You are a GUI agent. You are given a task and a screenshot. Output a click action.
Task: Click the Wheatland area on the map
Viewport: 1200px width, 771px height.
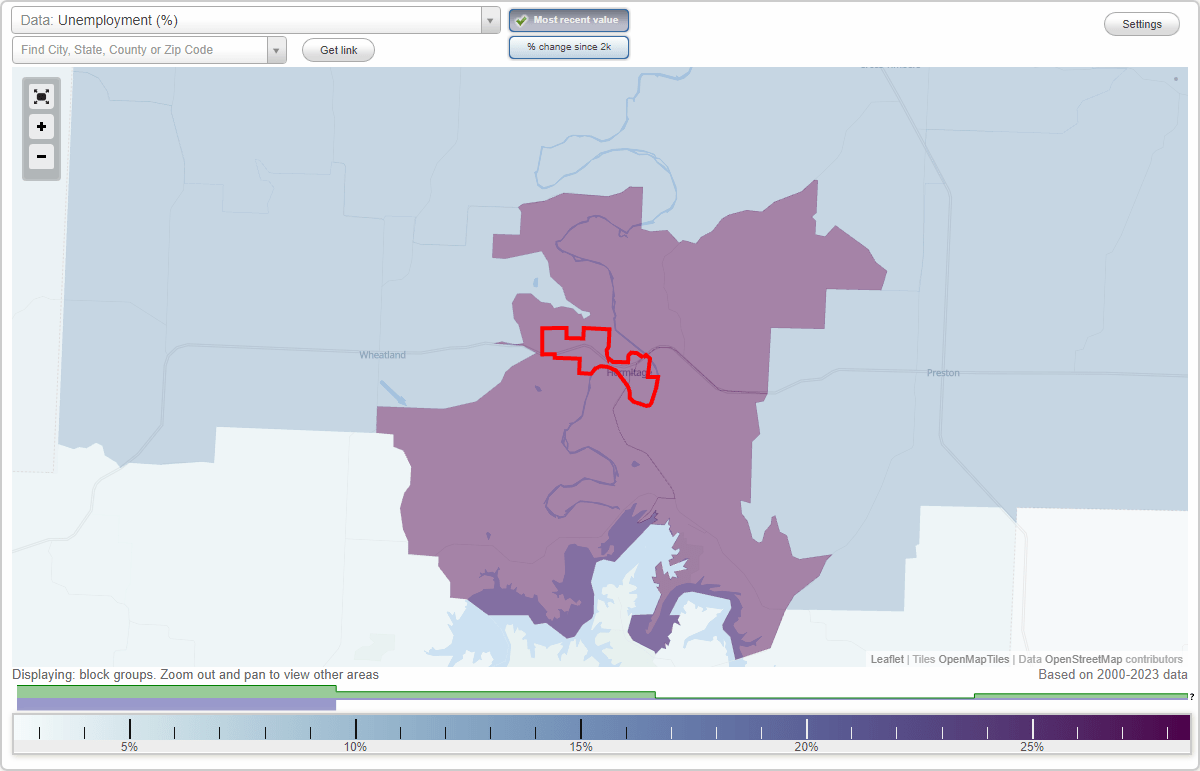(381, 354)
